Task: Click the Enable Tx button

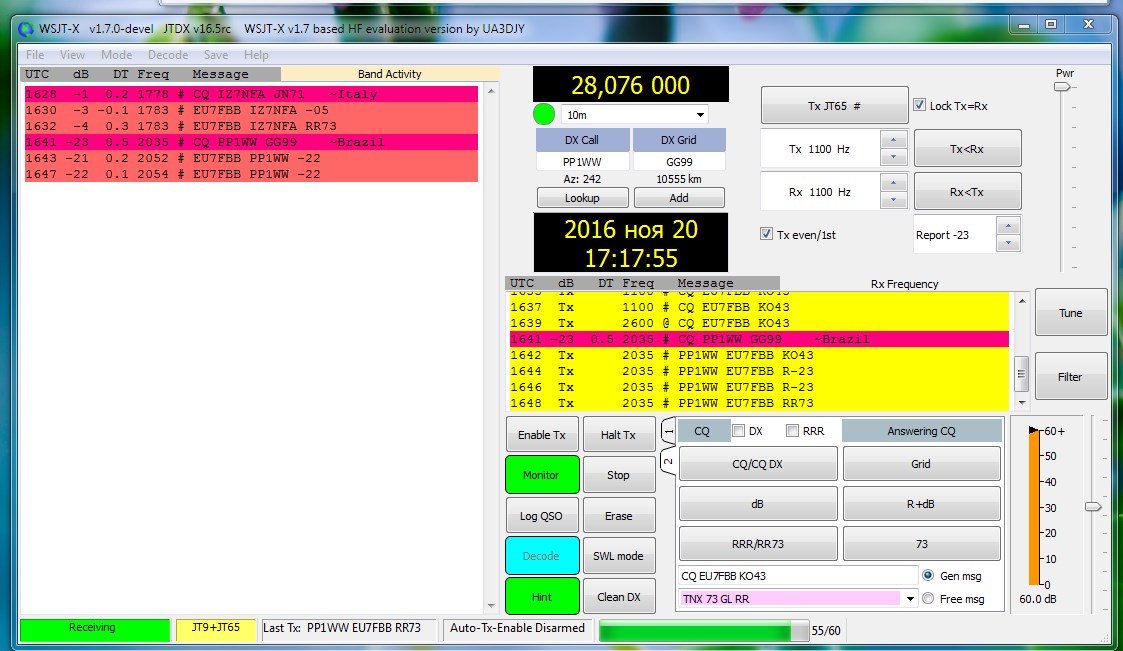Action: tap(541, 435)
